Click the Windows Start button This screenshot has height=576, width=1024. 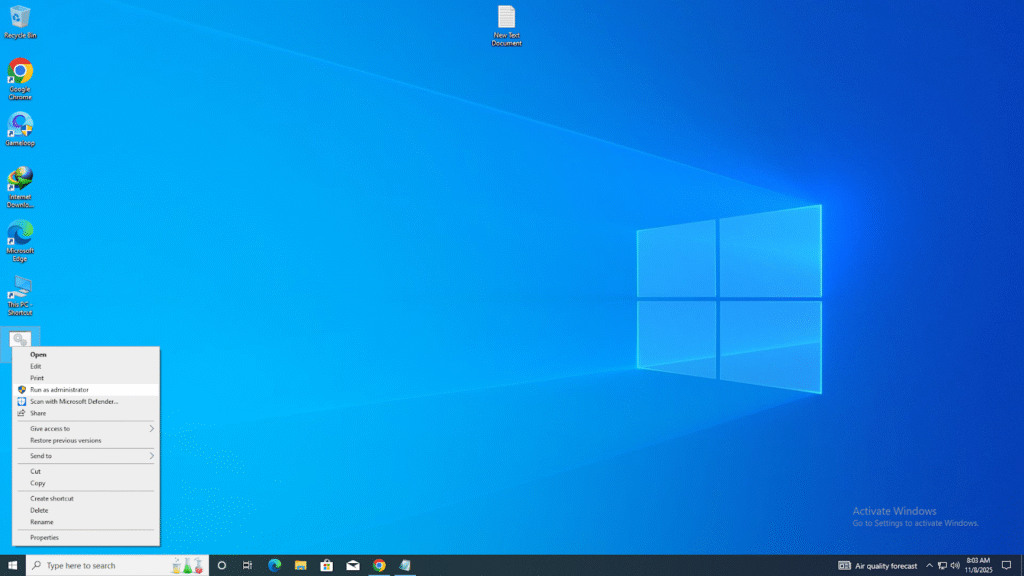pyautogui.click(x=13, y=565)
